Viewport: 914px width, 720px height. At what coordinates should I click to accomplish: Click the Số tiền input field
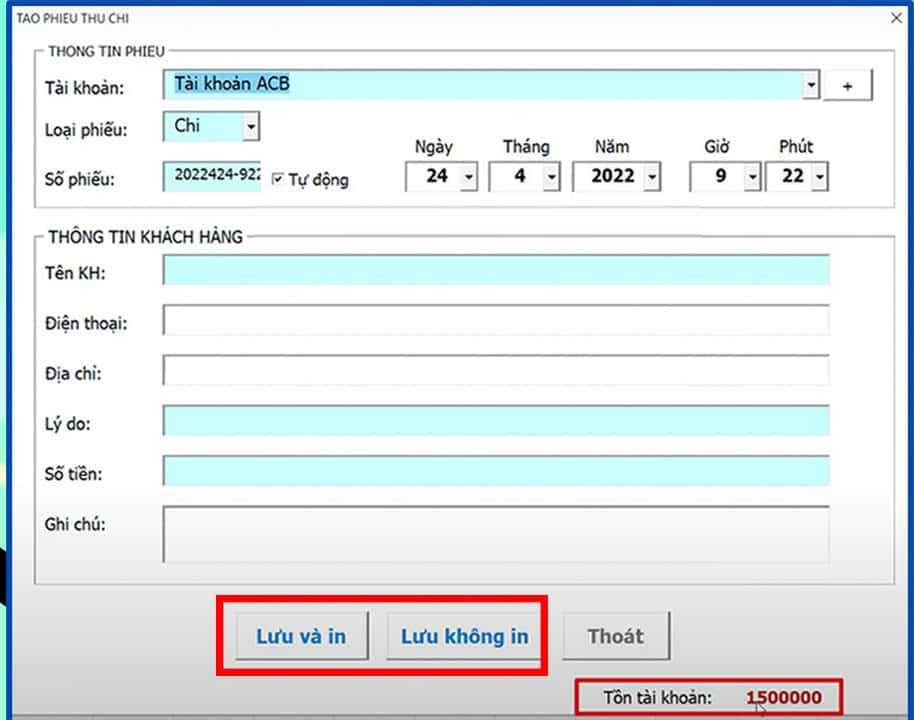pos(496,471)
